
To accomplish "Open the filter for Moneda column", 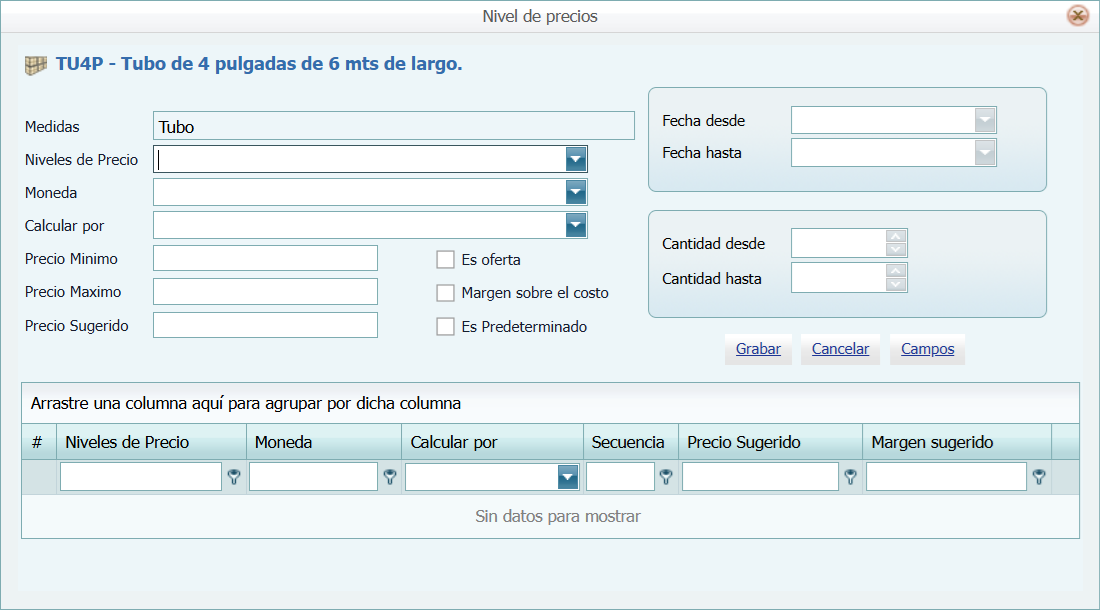I will coord(389,476).
